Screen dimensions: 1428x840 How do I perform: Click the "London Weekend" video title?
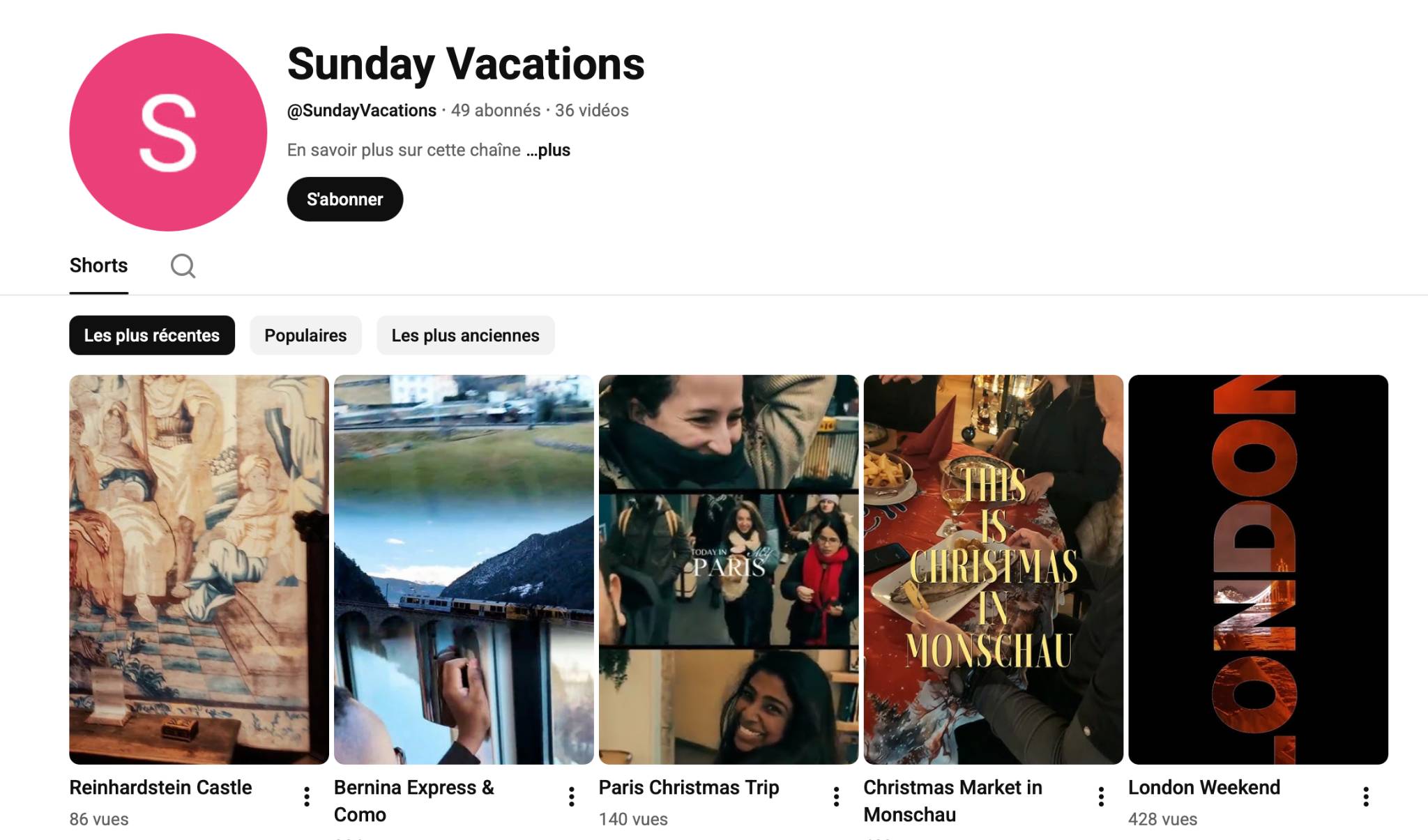1204,788
